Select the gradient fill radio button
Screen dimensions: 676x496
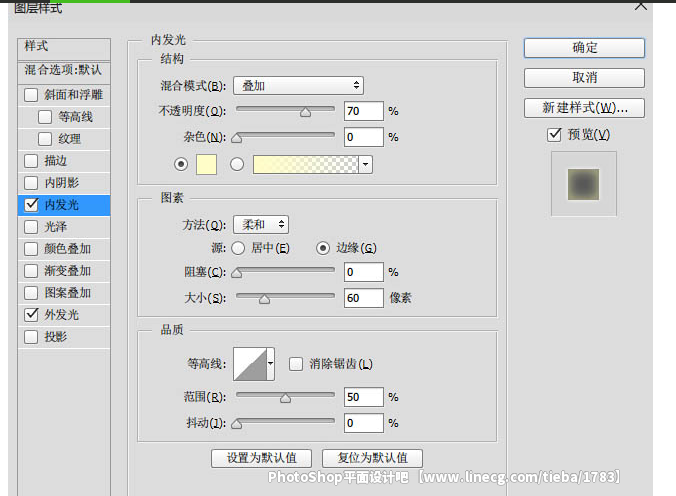click(238, 164)
